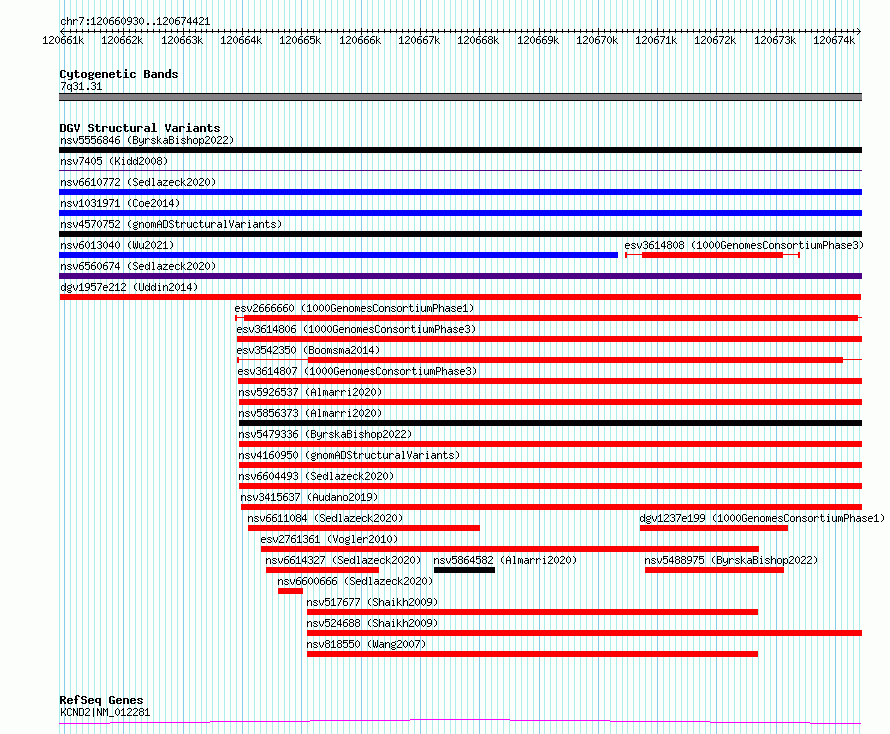This screenshot has width=890, height=734.
Task: Select esv2666660 (1000GenomesConsortiumPhase1) label
Action: coord(354,308)
